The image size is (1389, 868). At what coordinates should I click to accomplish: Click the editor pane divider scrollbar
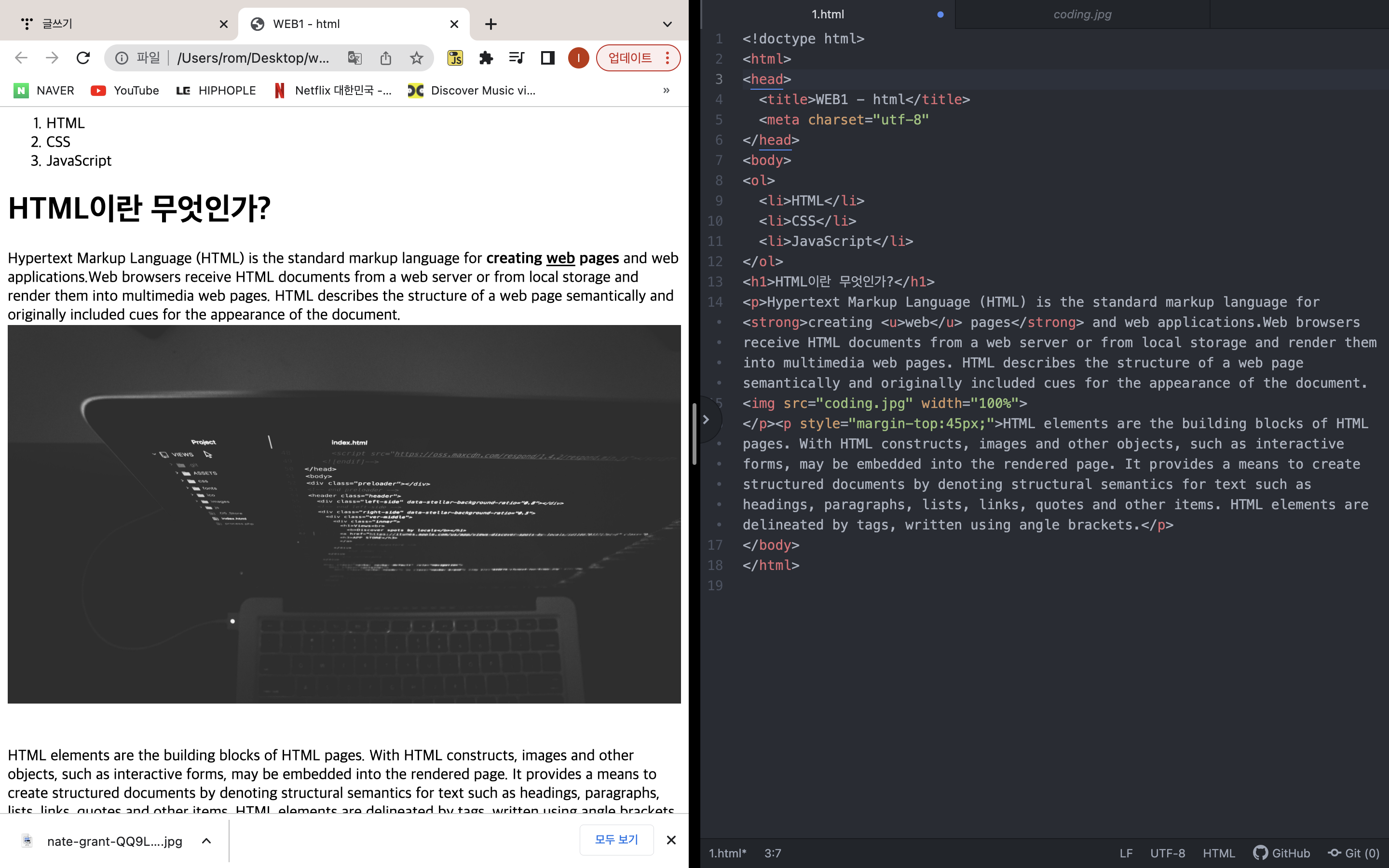click(694, 434)
